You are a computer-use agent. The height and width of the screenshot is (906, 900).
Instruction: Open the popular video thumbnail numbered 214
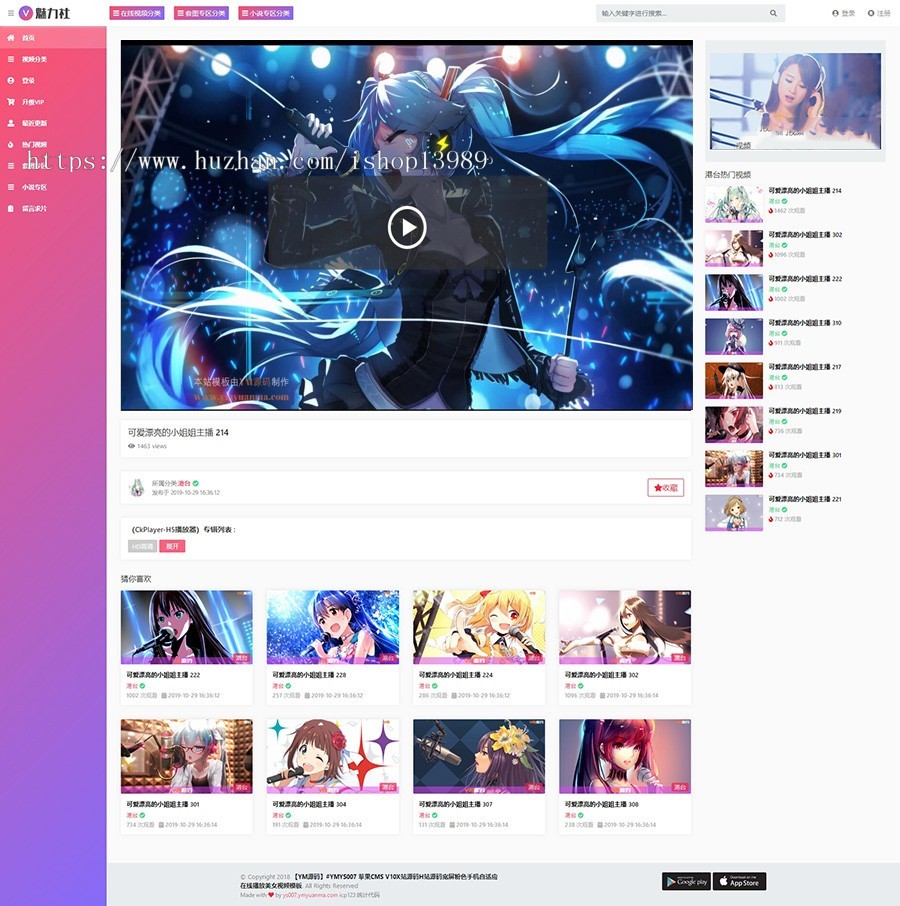point(734,204)
